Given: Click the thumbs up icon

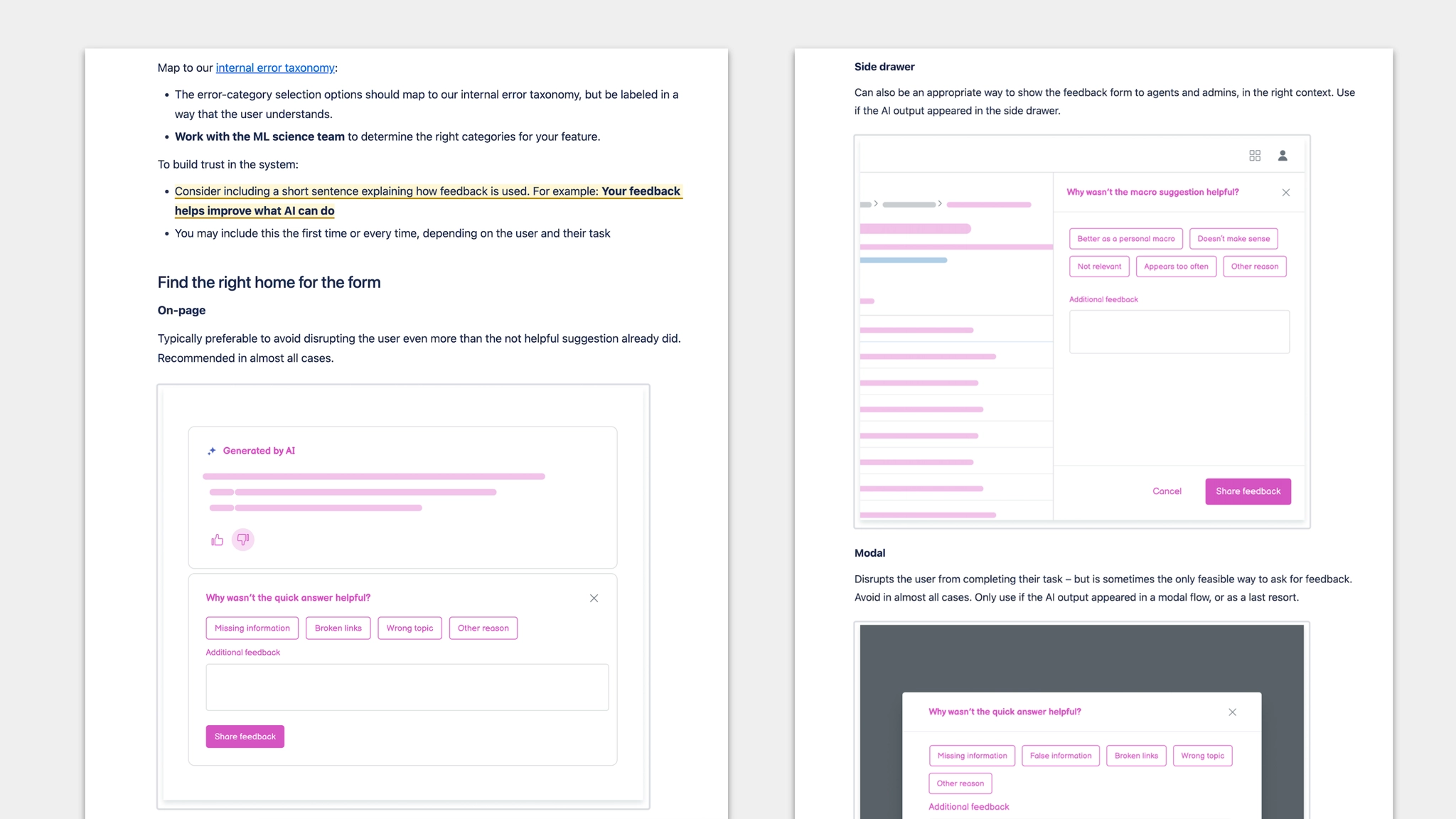Looking at the screenshot, I should 217,540.
